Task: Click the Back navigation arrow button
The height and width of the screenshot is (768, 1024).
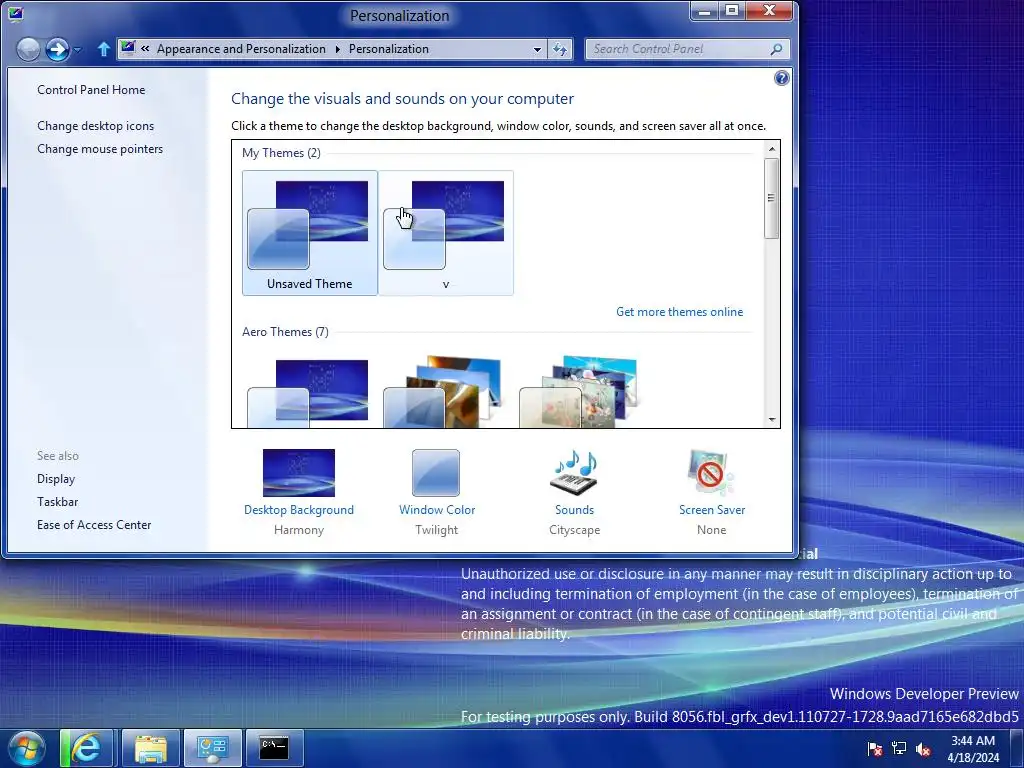Action: point(28,49)
